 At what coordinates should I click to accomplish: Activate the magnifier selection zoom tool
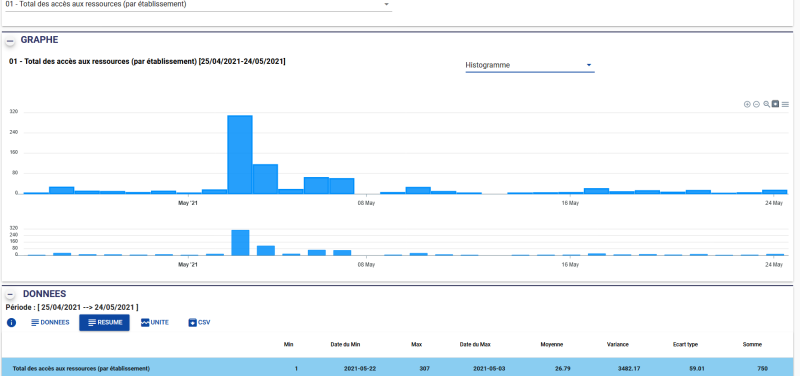766,104
